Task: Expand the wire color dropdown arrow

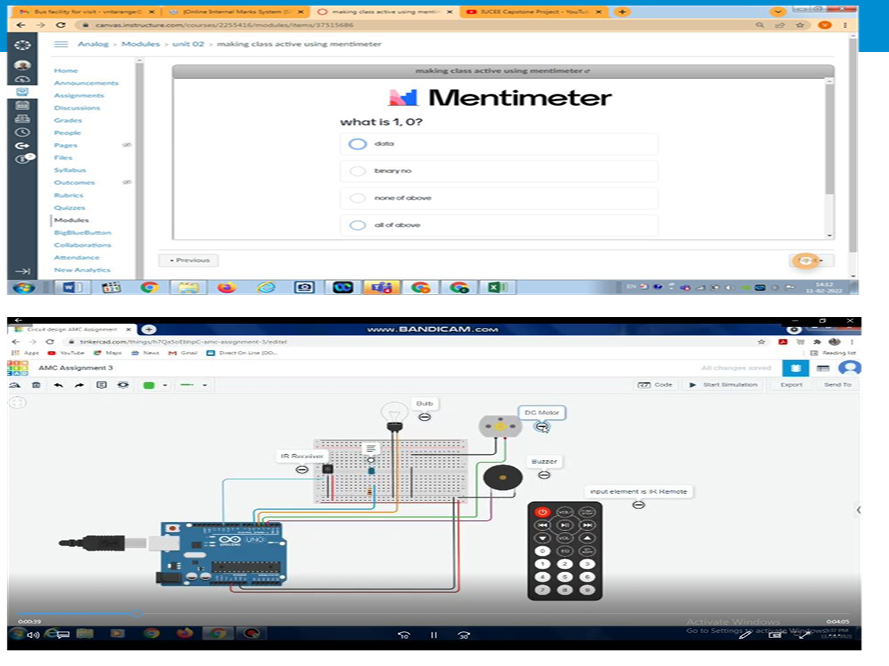Action: (x=165, y=385)
